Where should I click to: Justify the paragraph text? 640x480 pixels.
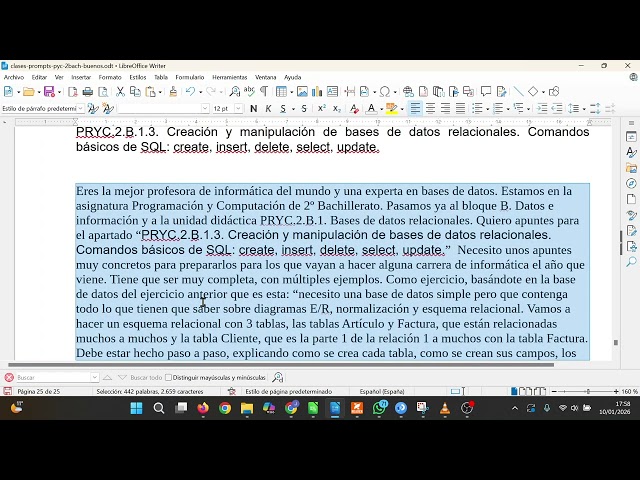pos(460,109)
